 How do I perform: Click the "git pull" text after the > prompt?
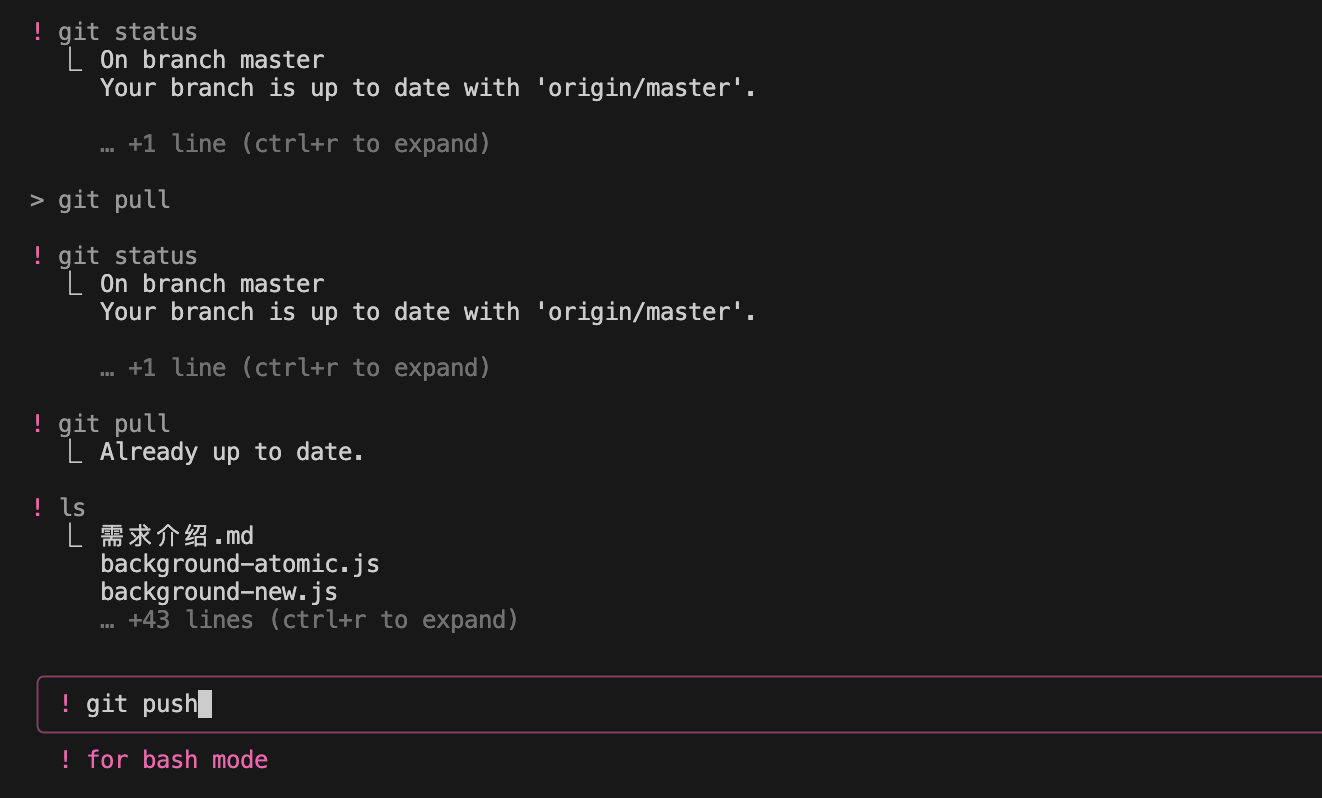pyautogui.click(x=114, y=200)
